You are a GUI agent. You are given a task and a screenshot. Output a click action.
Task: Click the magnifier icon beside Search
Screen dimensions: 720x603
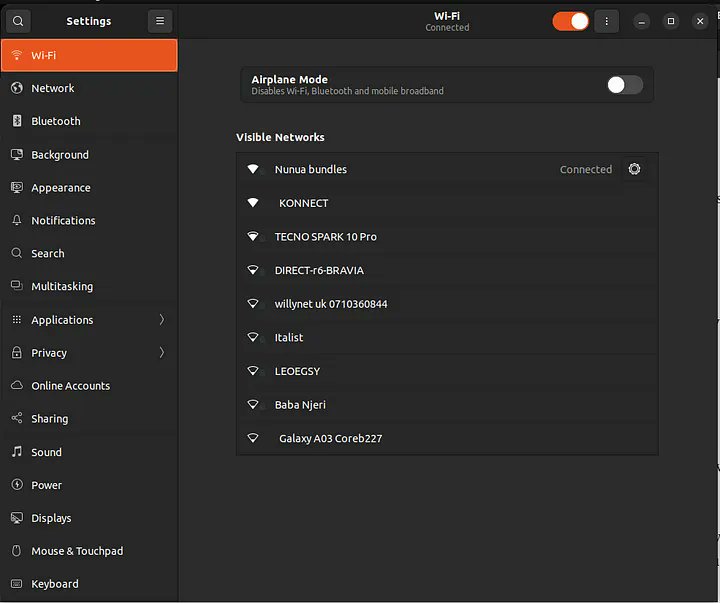17,253
